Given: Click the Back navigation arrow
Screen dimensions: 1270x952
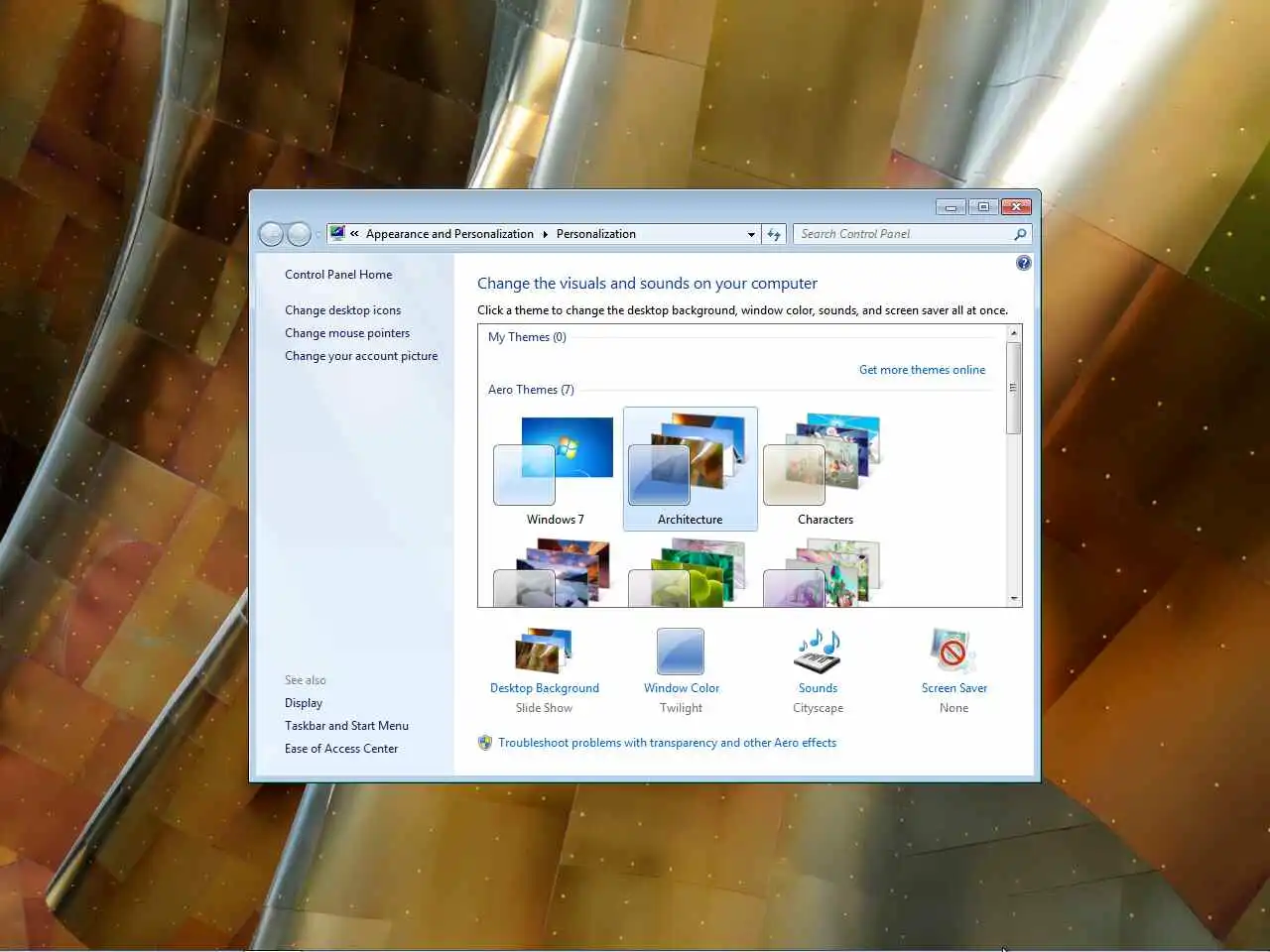Looking at the screenshot, I should [x=271, y=234].
